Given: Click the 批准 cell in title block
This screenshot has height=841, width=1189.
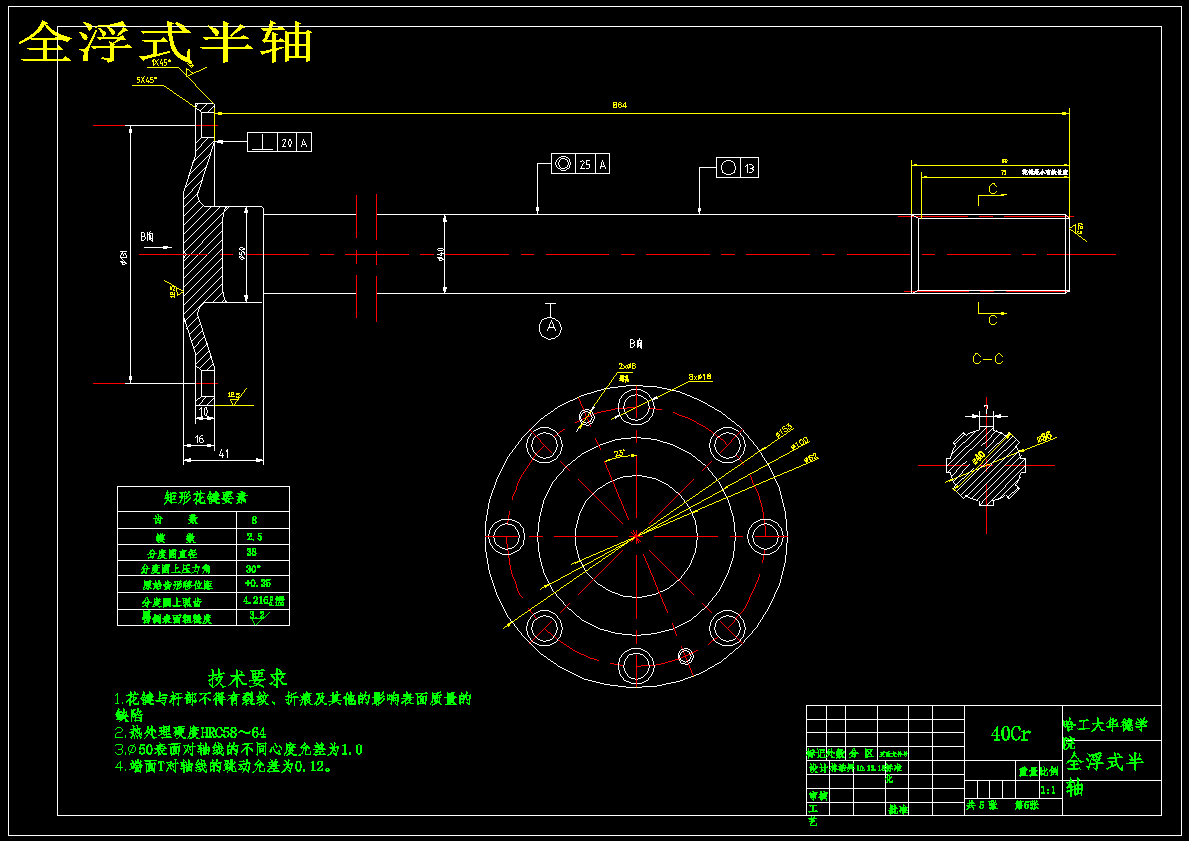Looking at the screenshot, I should (x=898, y=809).
